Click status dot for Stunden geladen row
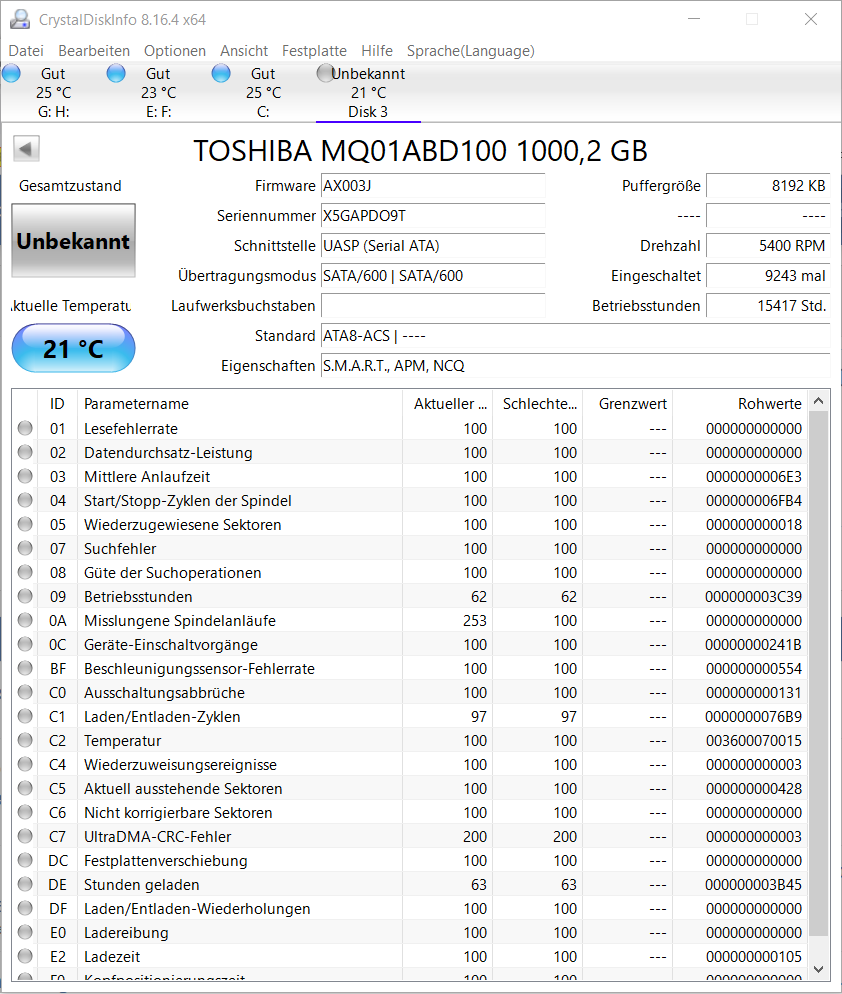 pos(25,884)
